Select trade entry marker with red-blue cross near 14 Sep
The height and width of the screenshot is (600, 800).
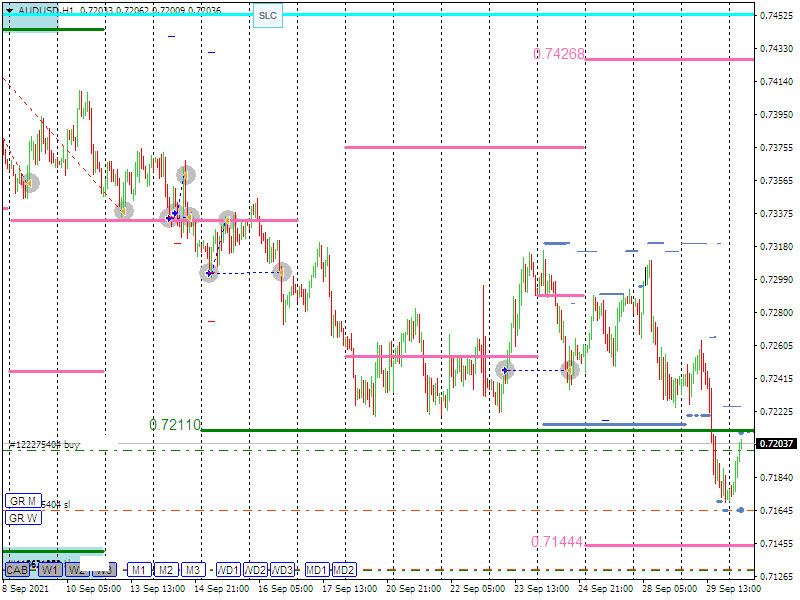209,272
